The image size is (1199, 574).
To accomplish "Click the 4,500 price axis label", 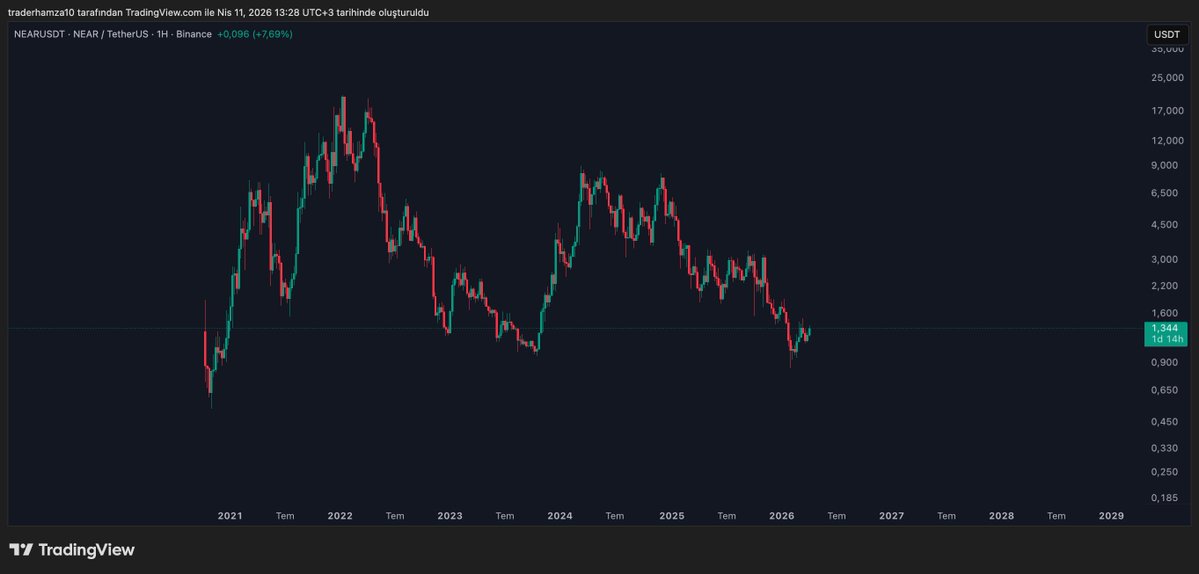I will click(1167, 225).
